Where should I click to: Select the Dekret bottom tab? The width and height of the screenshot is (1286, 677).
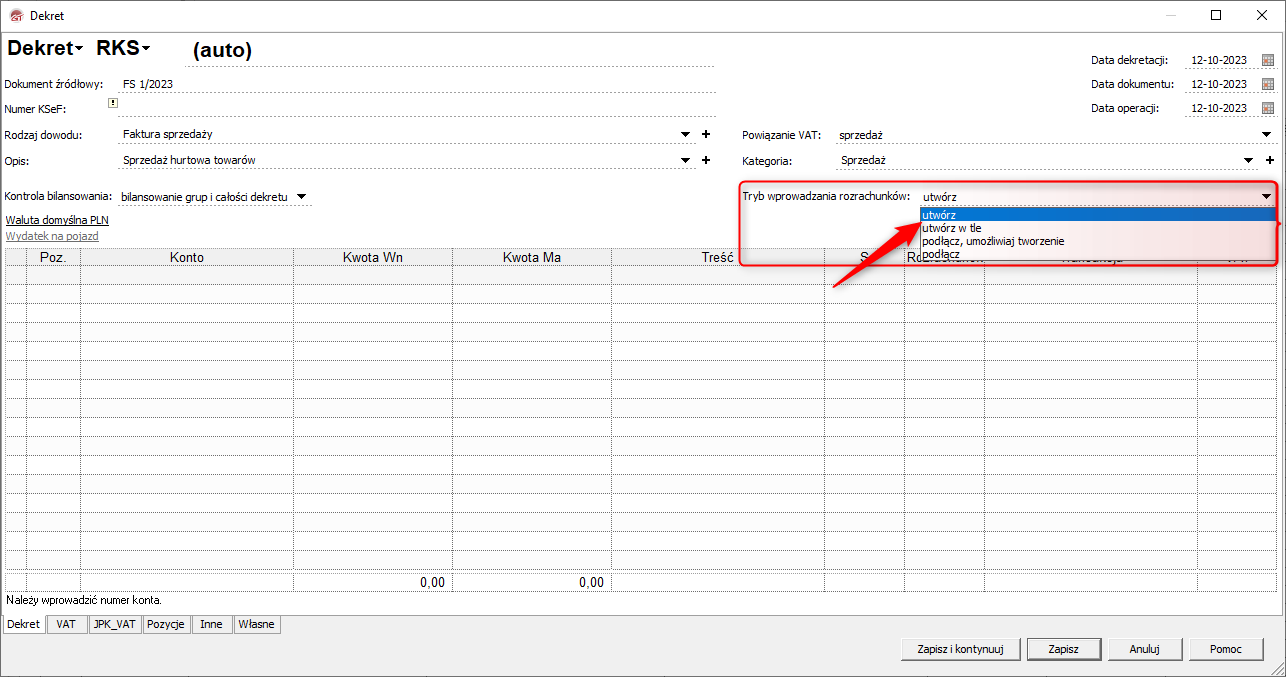tap(23, 624)
